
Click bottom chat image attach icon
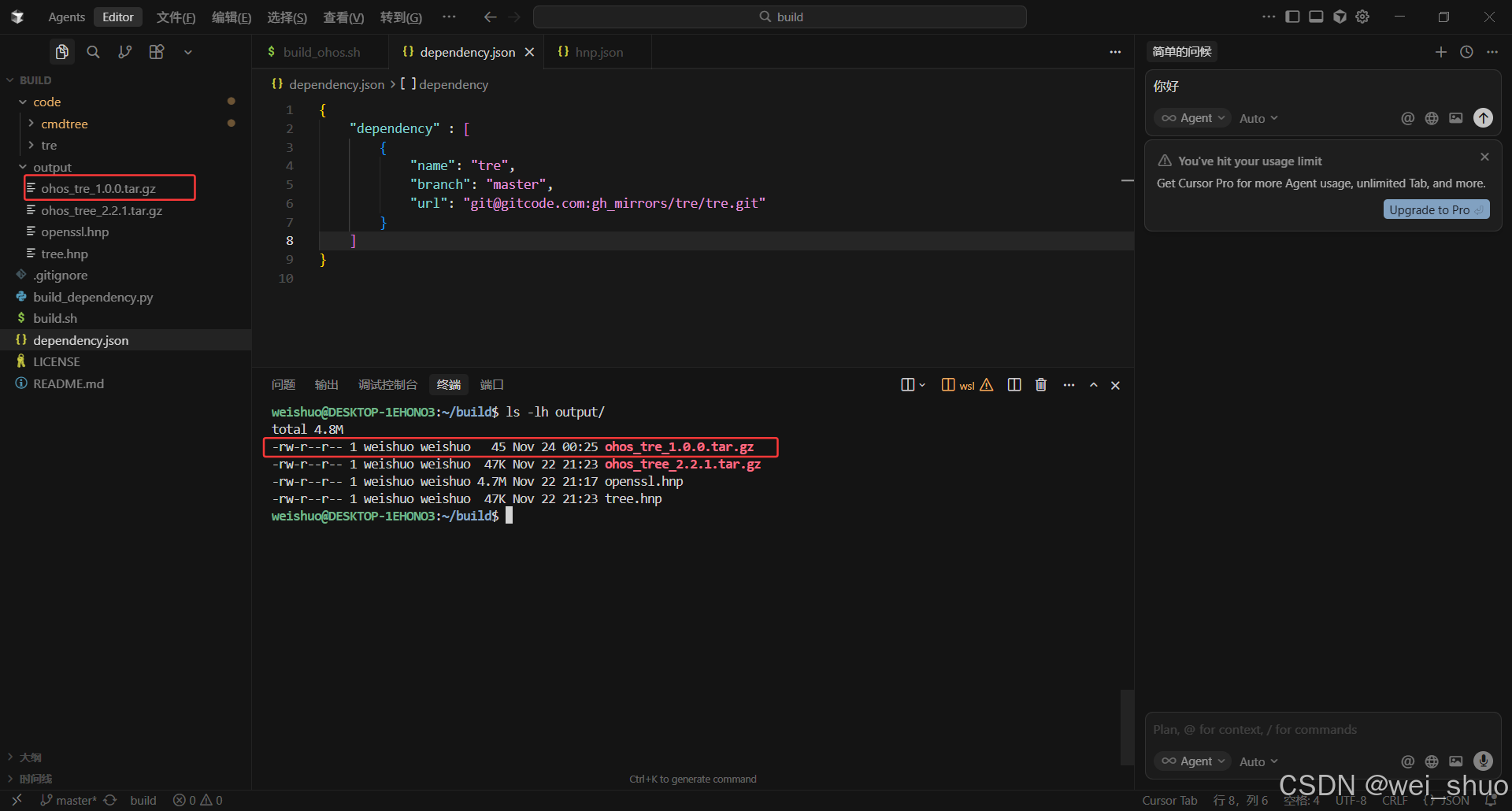[1456, 761]
